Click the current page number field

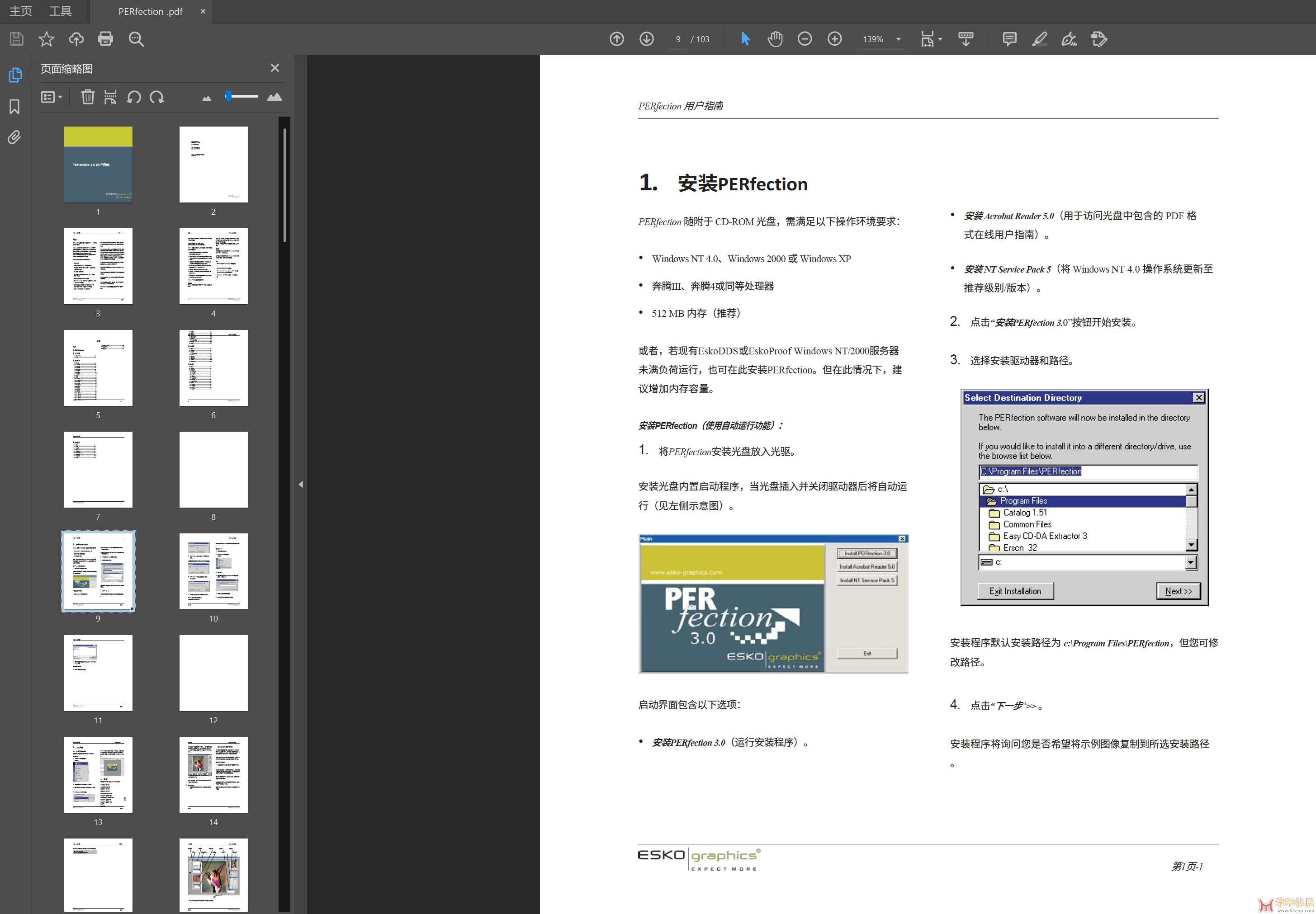click(x=678, y=39)
